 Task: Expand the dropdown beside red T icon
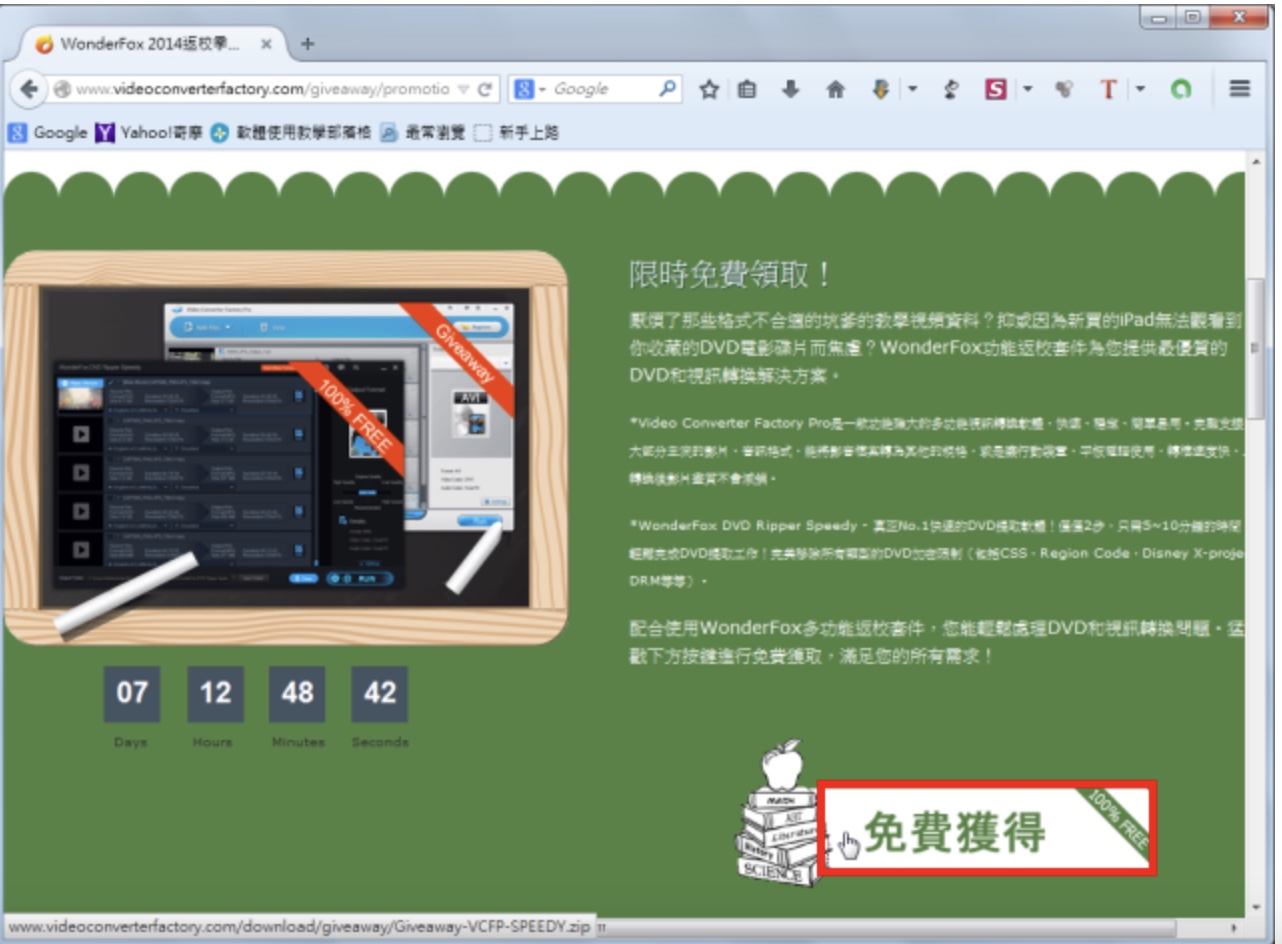(1140, 90)
